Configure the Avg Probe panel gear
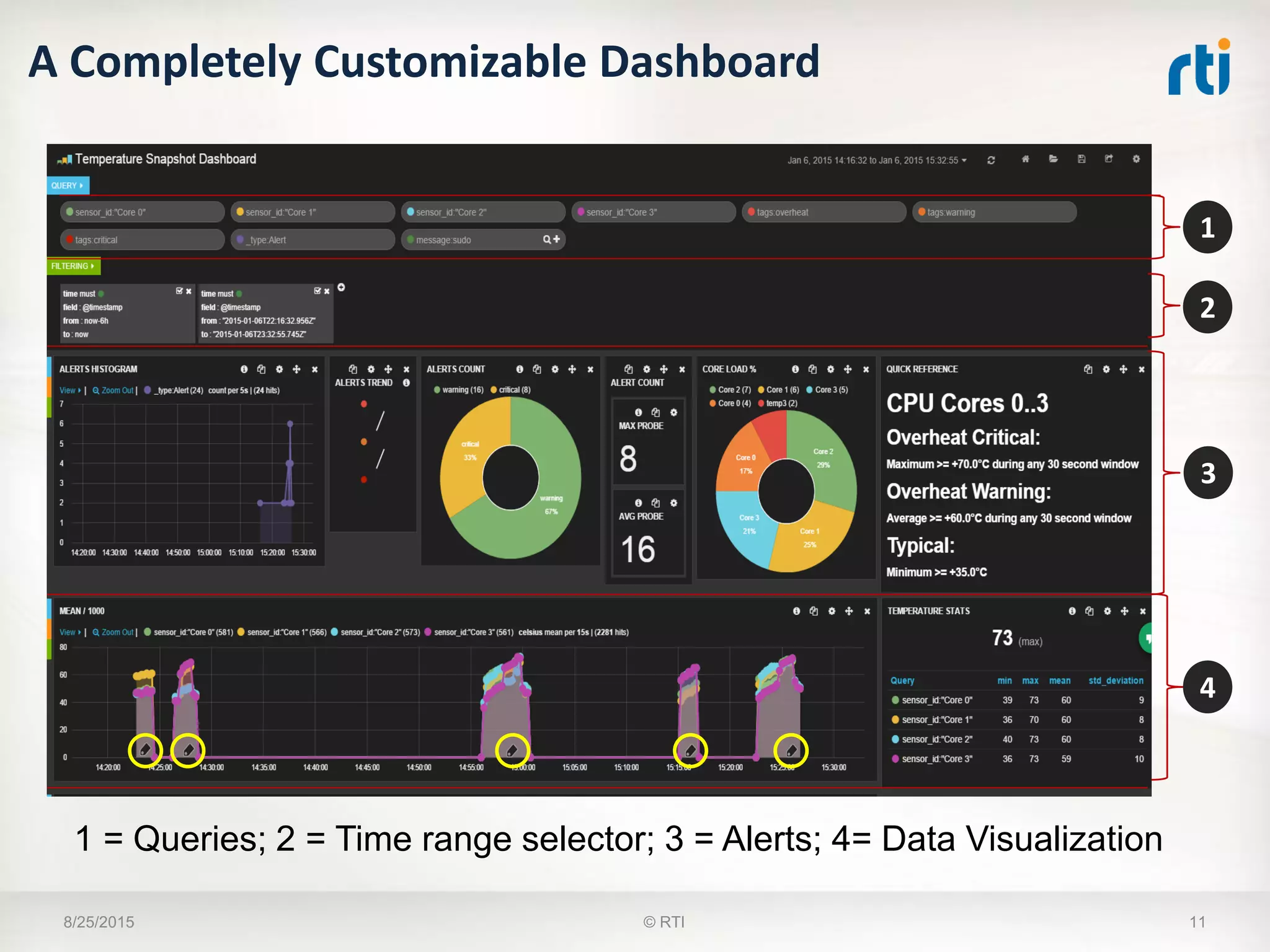 point(673,503)
